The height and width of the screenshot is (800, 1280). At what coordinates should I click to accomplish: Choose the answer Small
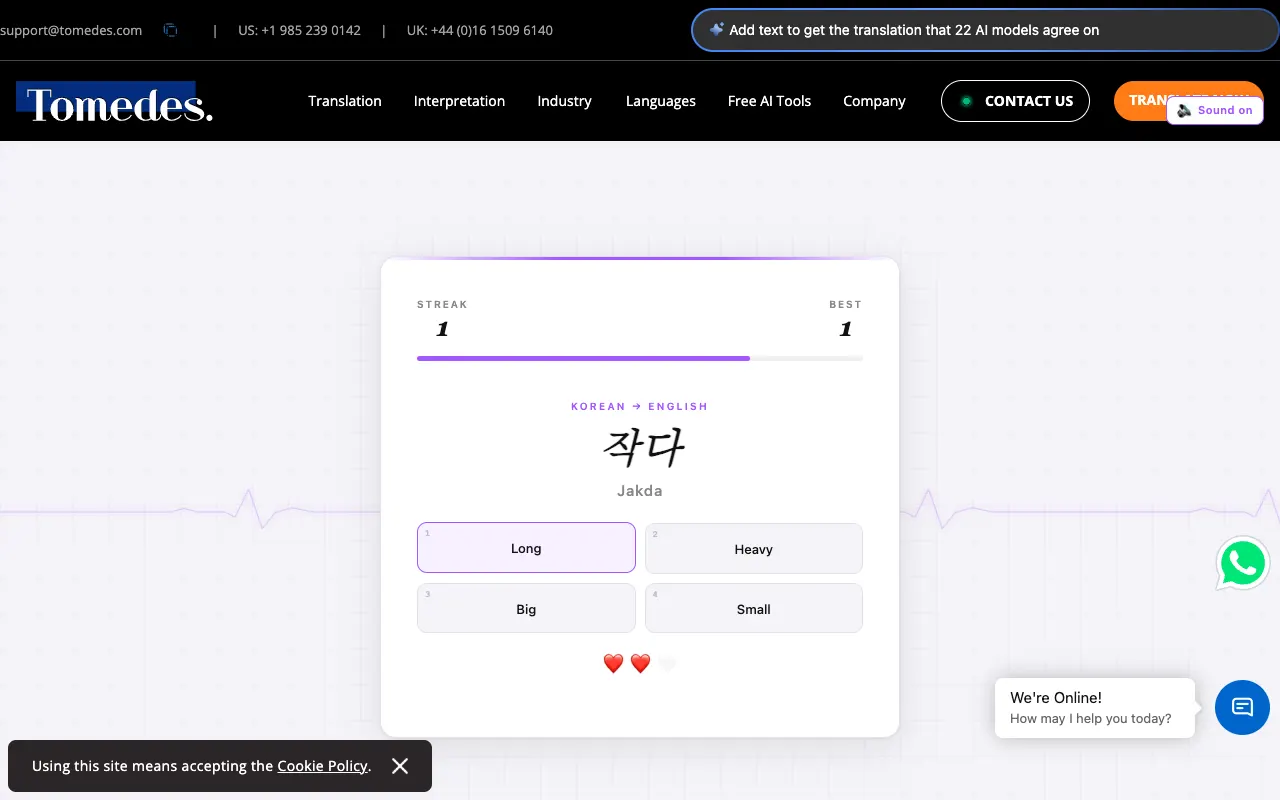[x=754, y=608]
